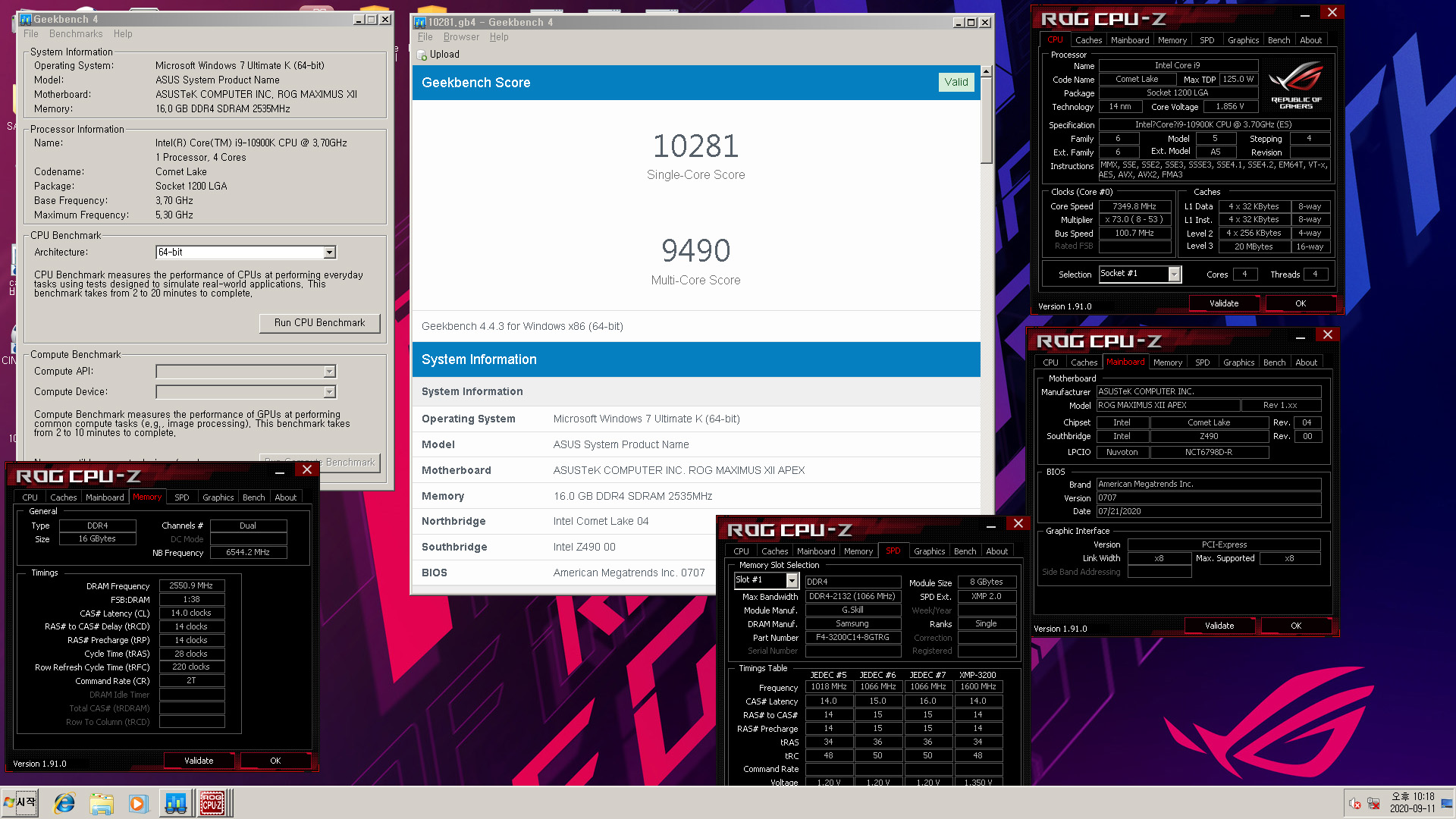
Task: Maximize the Geekbench 4 main window
Action: [x=372, y=20]
